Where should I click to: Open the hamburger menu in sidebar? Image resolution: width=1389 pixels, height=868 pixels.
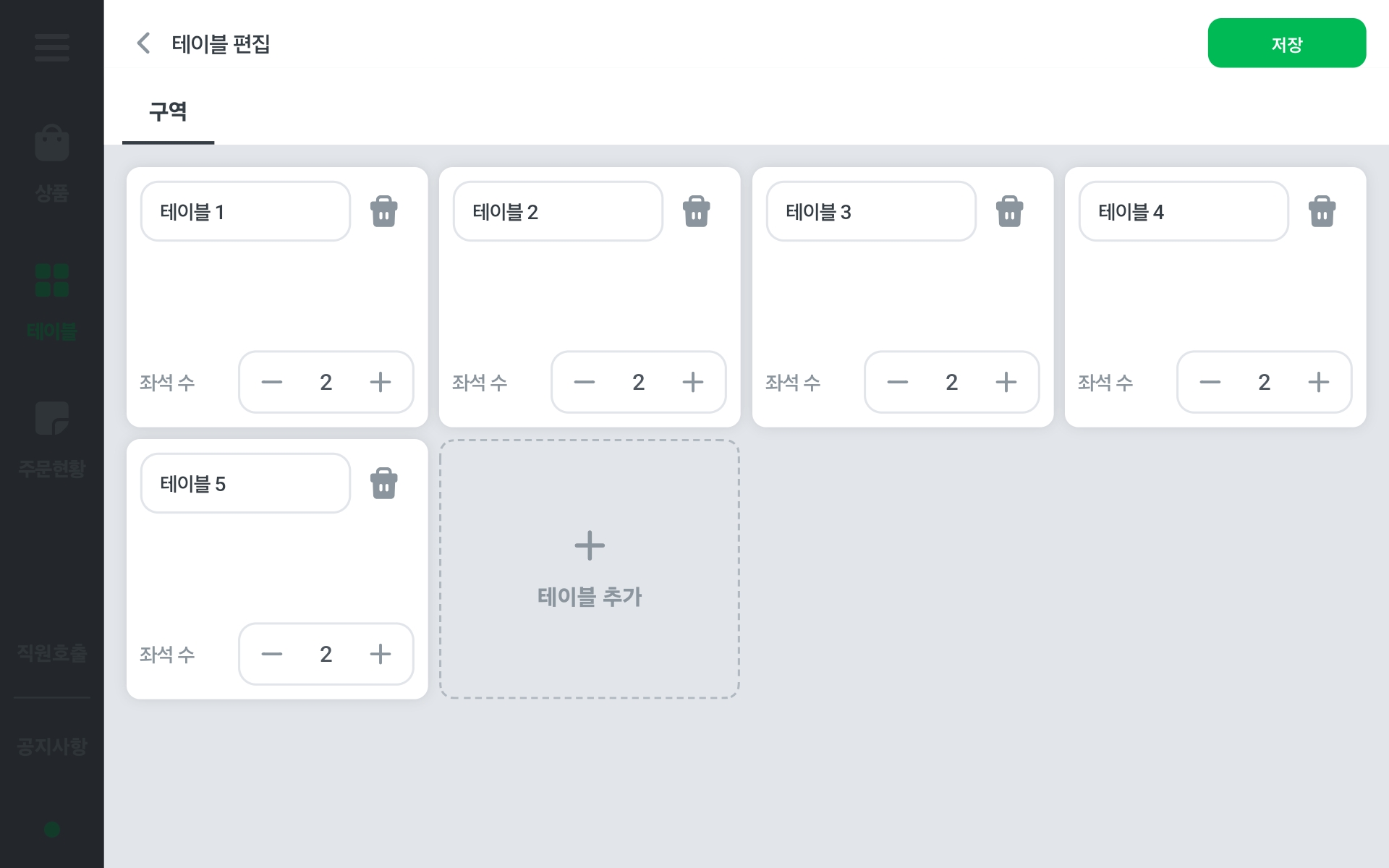[x=52, y=48]
